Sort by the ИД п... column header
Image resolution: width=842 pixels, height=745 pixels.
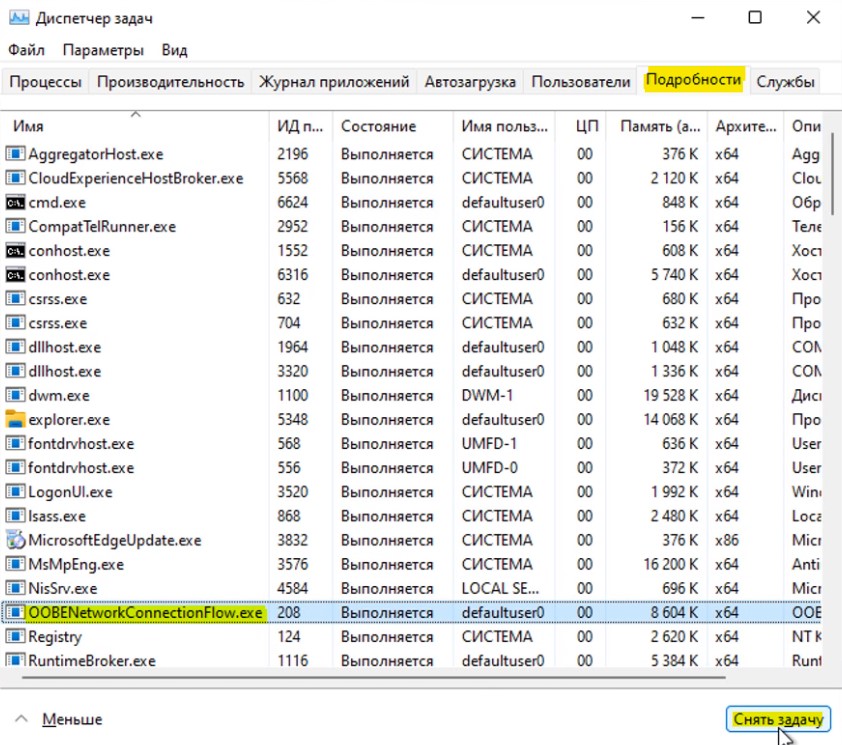(301, 126)
